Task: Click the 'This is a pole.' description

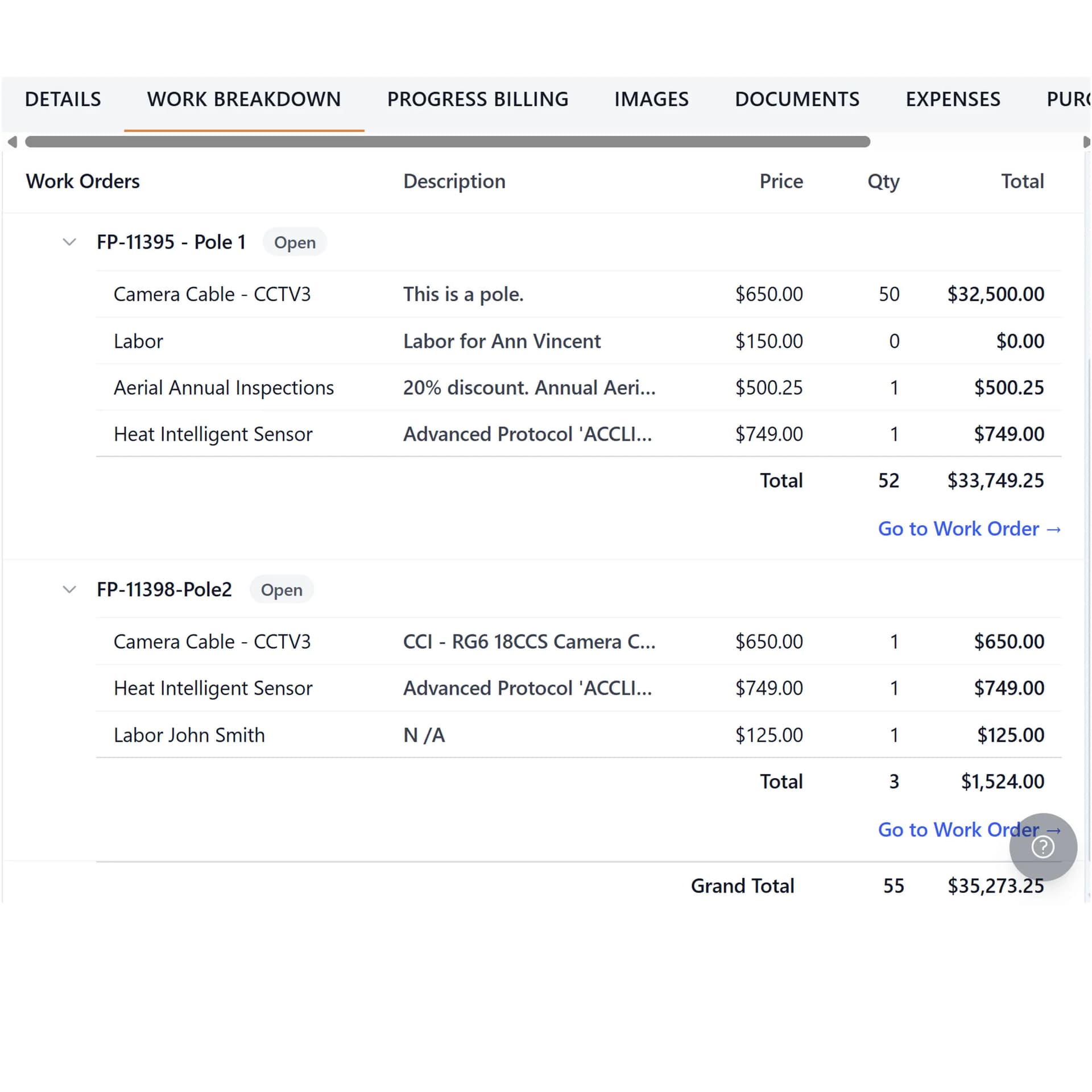Action: point(464,295)
